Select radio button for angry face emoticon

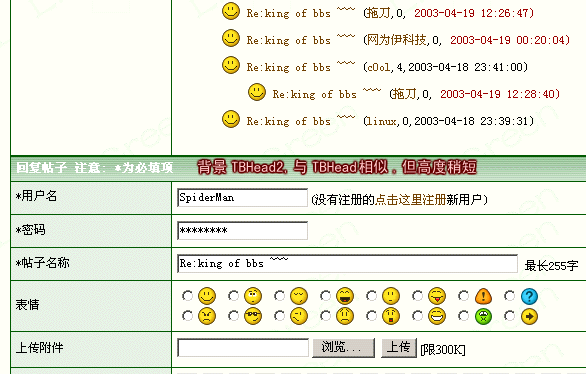click(187, 316)
